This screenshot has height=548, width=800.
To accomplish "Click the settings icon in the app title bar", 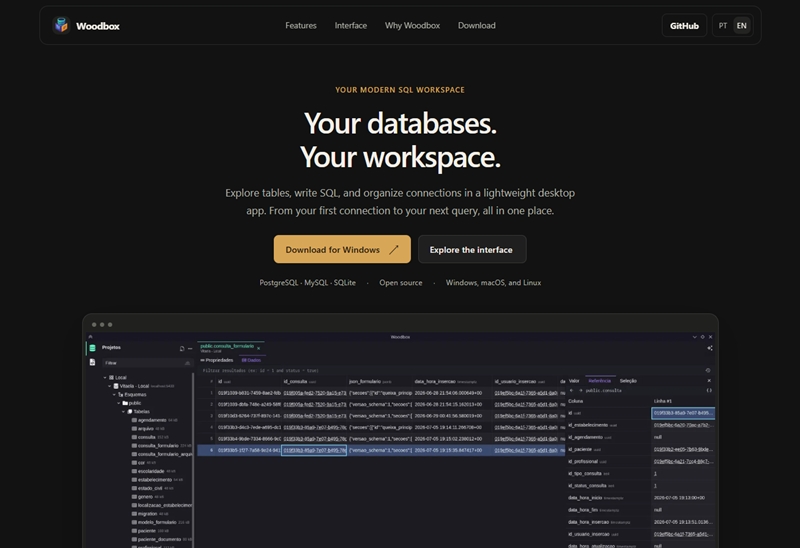I will coord(703,337).
